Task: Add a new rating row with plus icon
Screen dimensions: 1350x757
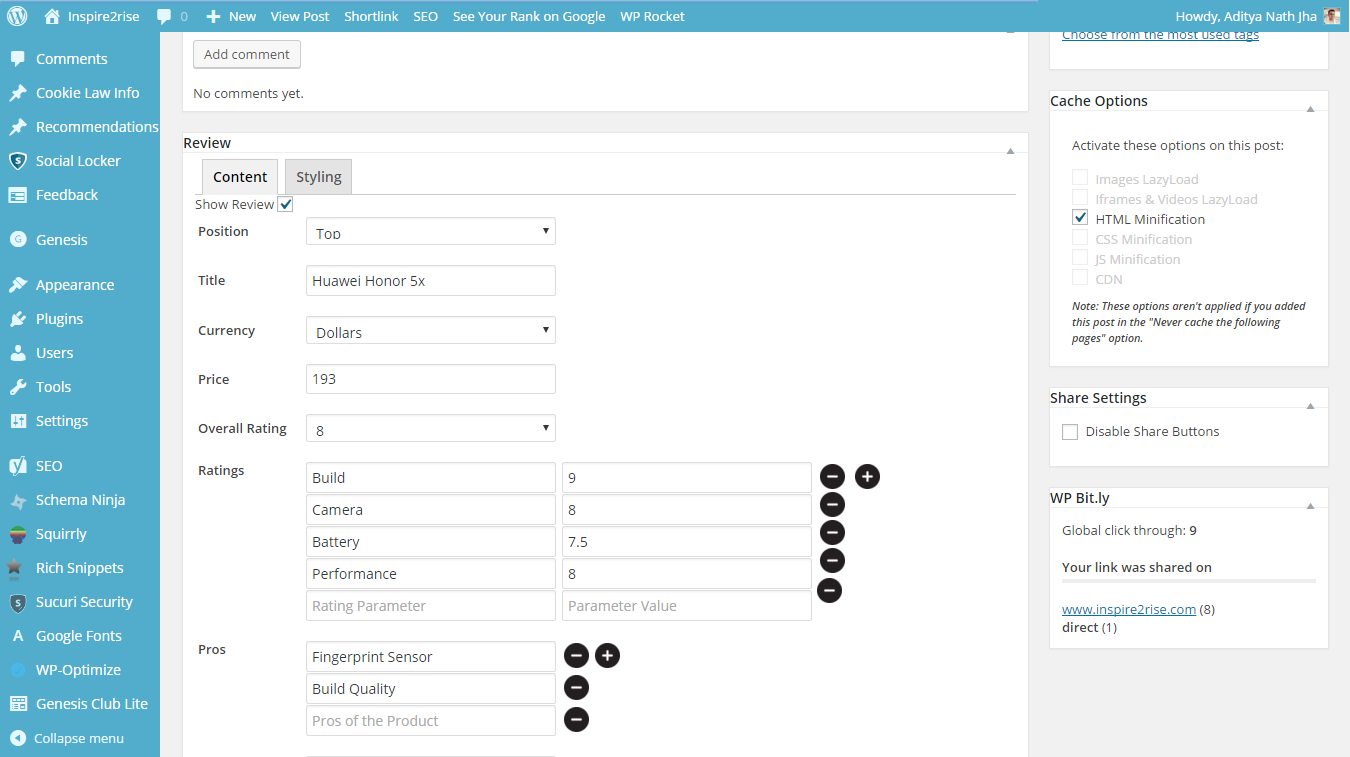Action: coord(867,477)
